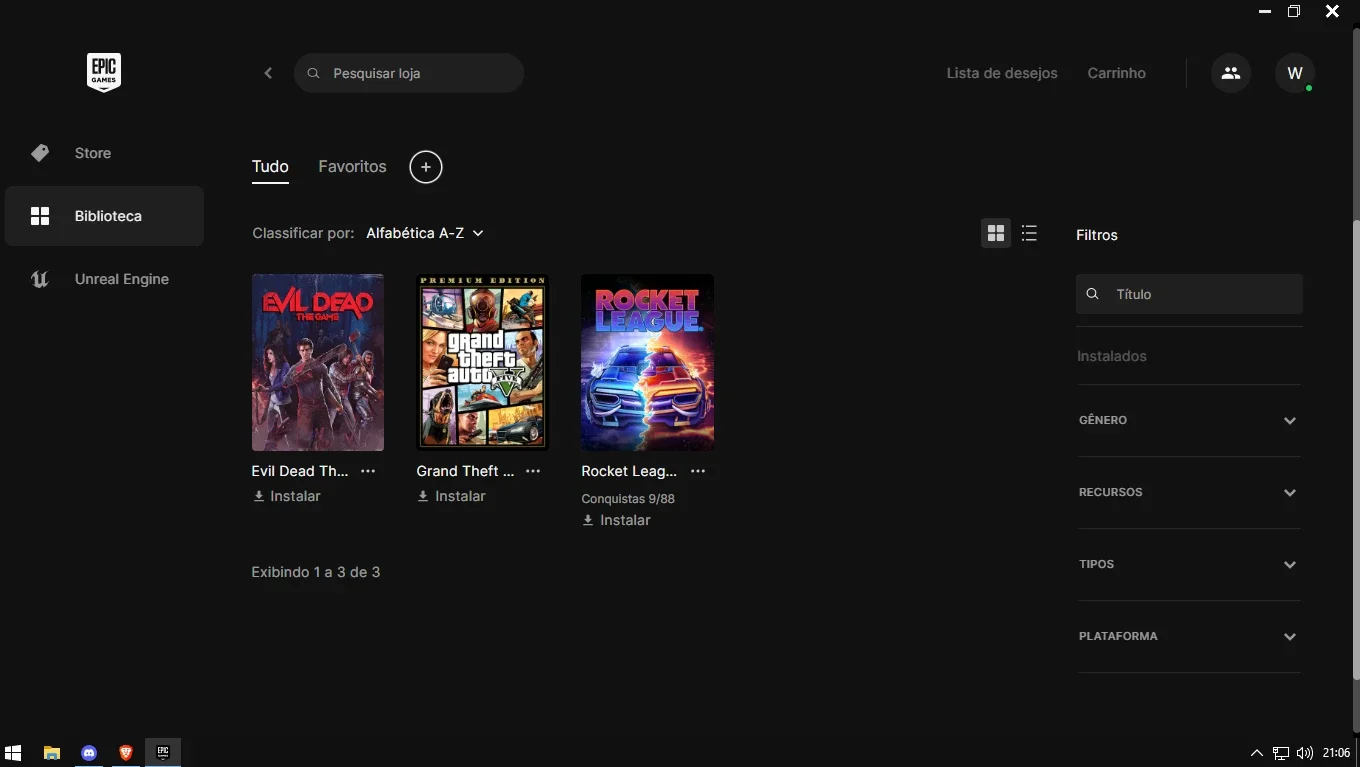The image size is (1360, 767).
Task: Open the friends list icon
Action: point(1231,73)
